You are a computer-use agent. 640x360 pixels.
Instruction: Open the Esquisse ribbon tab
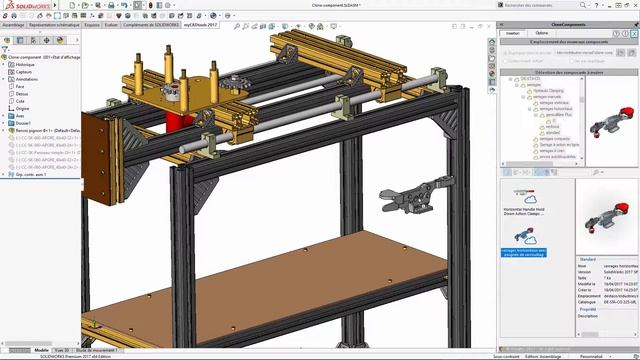tap(92, 25)
